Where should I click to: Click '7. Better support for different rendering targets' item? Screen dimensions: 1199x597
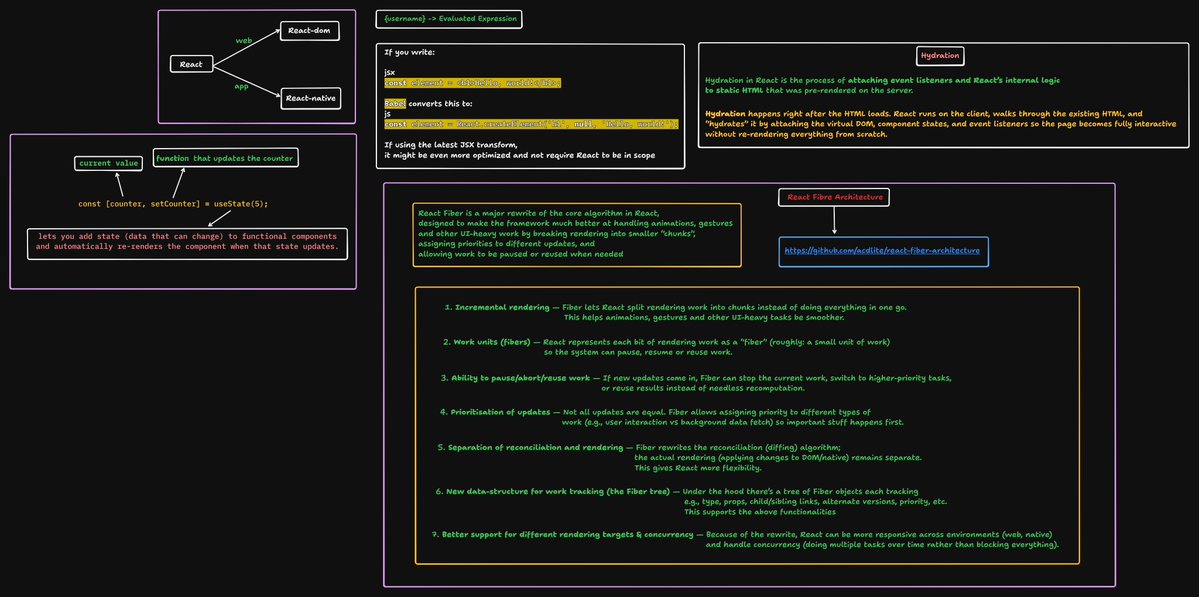[746, 540]
